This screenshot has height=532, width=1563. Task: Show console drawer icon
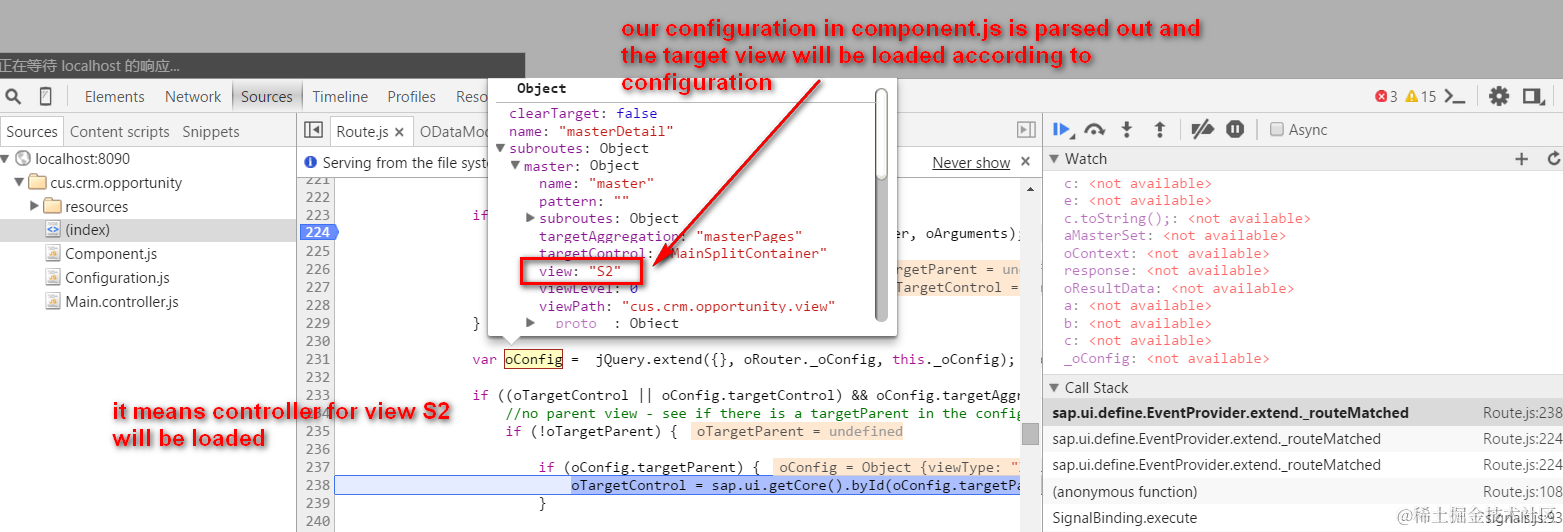1456,96
